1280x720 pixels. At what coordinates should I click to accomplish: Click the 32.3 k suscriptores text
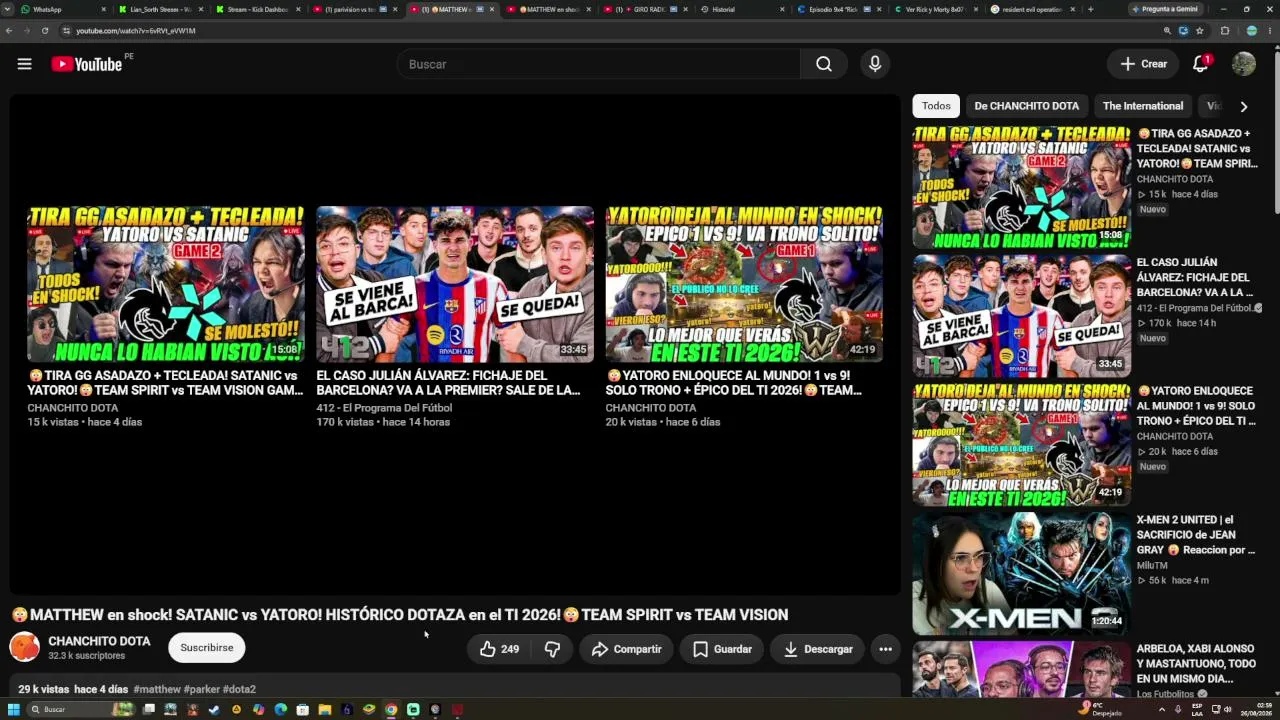point(87,656)
